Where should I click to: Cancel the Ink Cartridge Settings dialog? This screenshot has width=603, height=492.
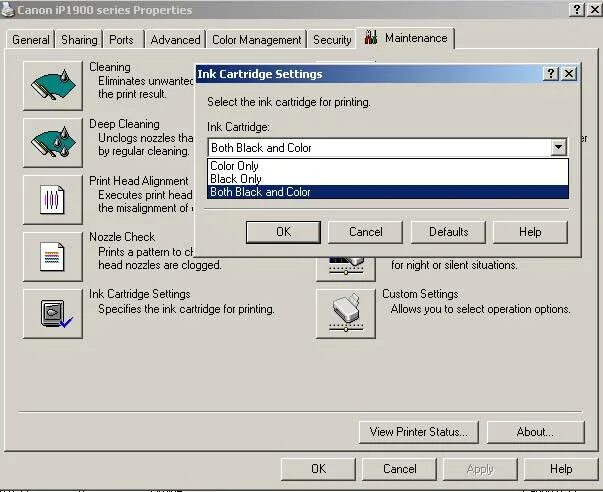pos(366,232)
